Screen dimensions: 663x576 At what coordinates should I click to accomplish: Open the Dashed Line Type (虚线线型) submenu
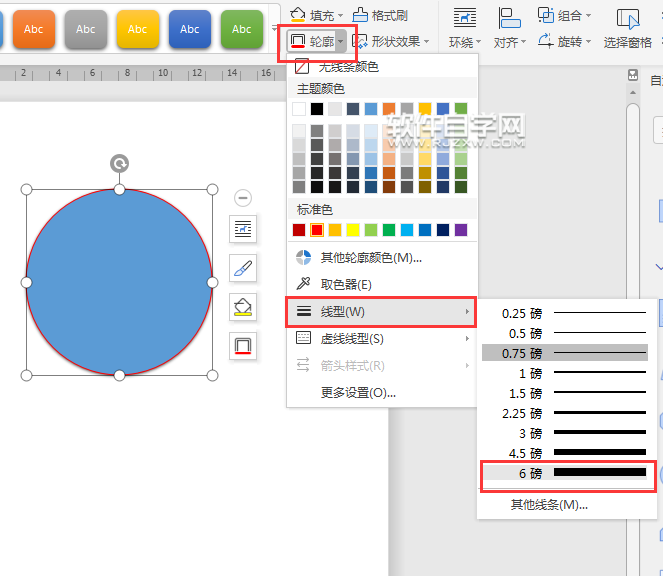(382, 338)
